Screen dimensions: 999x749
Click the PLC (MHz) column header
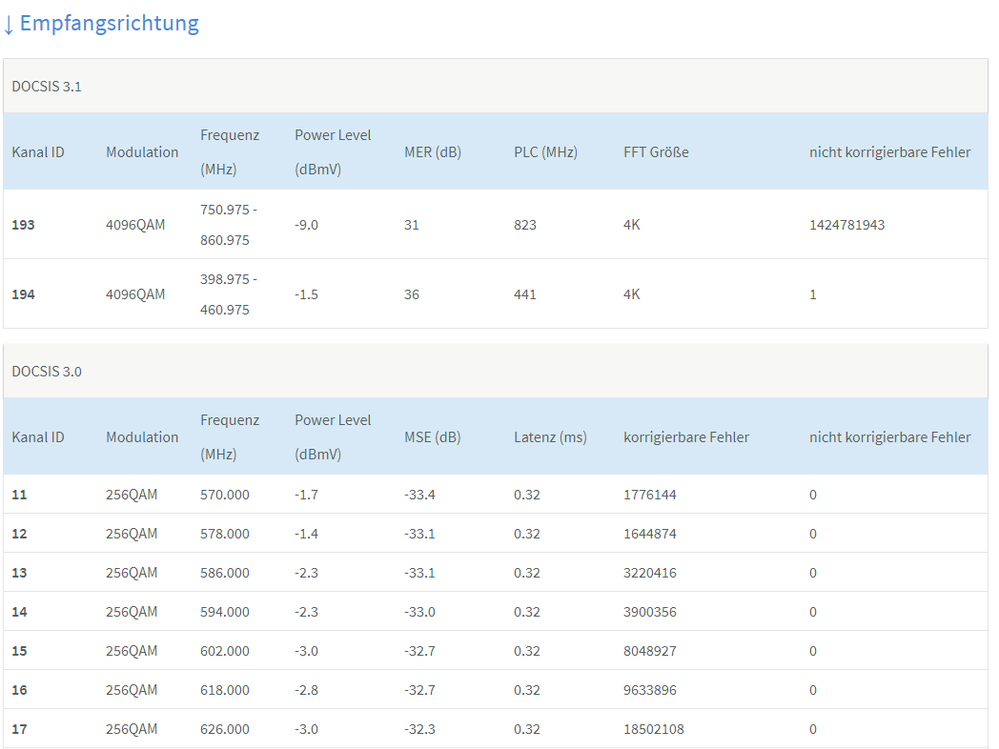[545, 152]
